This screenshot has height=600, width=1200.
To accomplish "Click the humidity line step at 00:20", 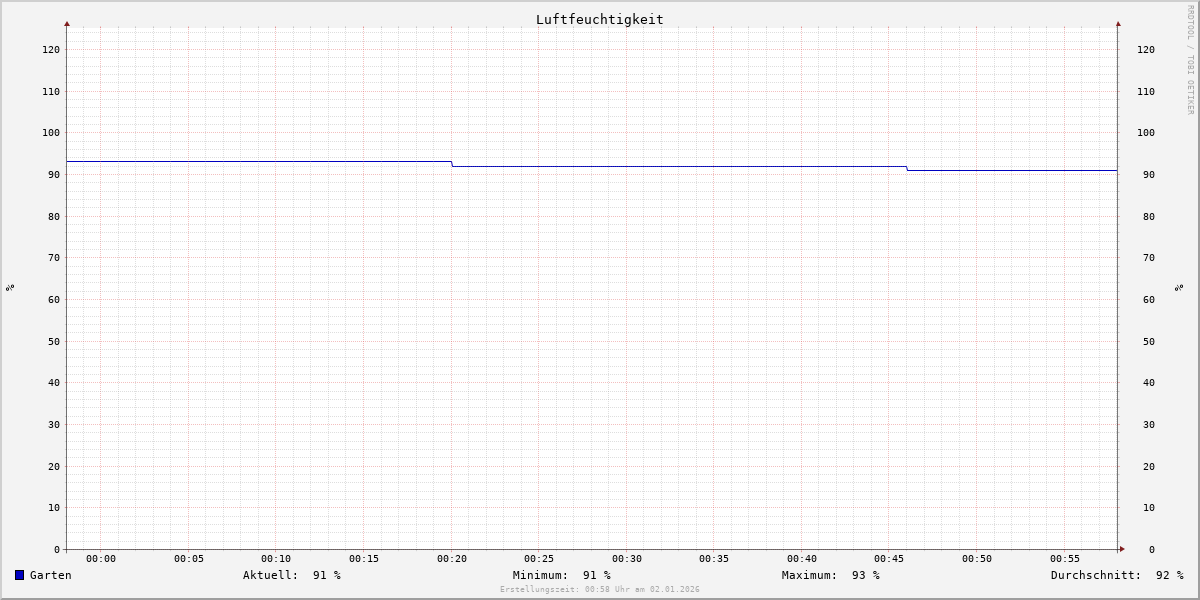I will 452,164.
